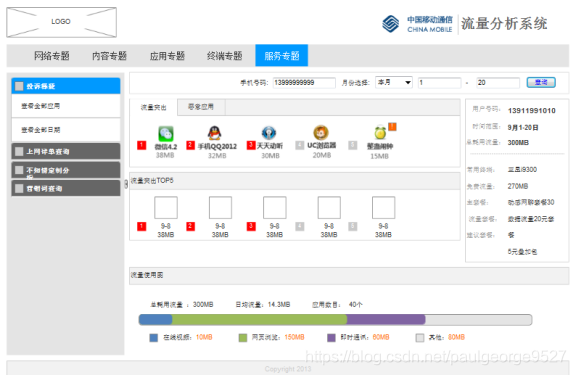This screenshot has height=375, width=576.
Task: Click the third TOP5 placeholder thumbnail
Action: (274, 208)
